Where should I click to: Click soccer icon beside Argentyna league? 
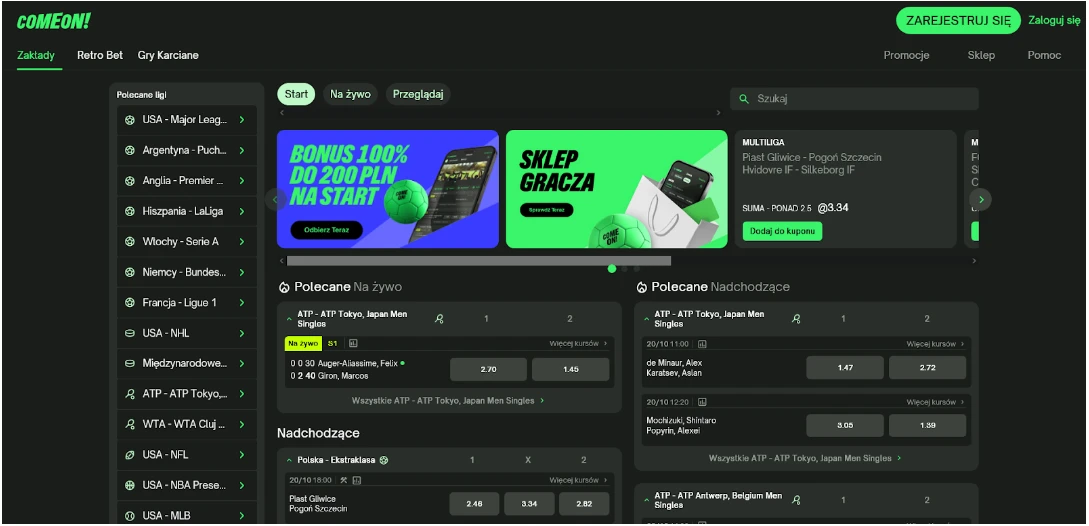click(129, 150)
